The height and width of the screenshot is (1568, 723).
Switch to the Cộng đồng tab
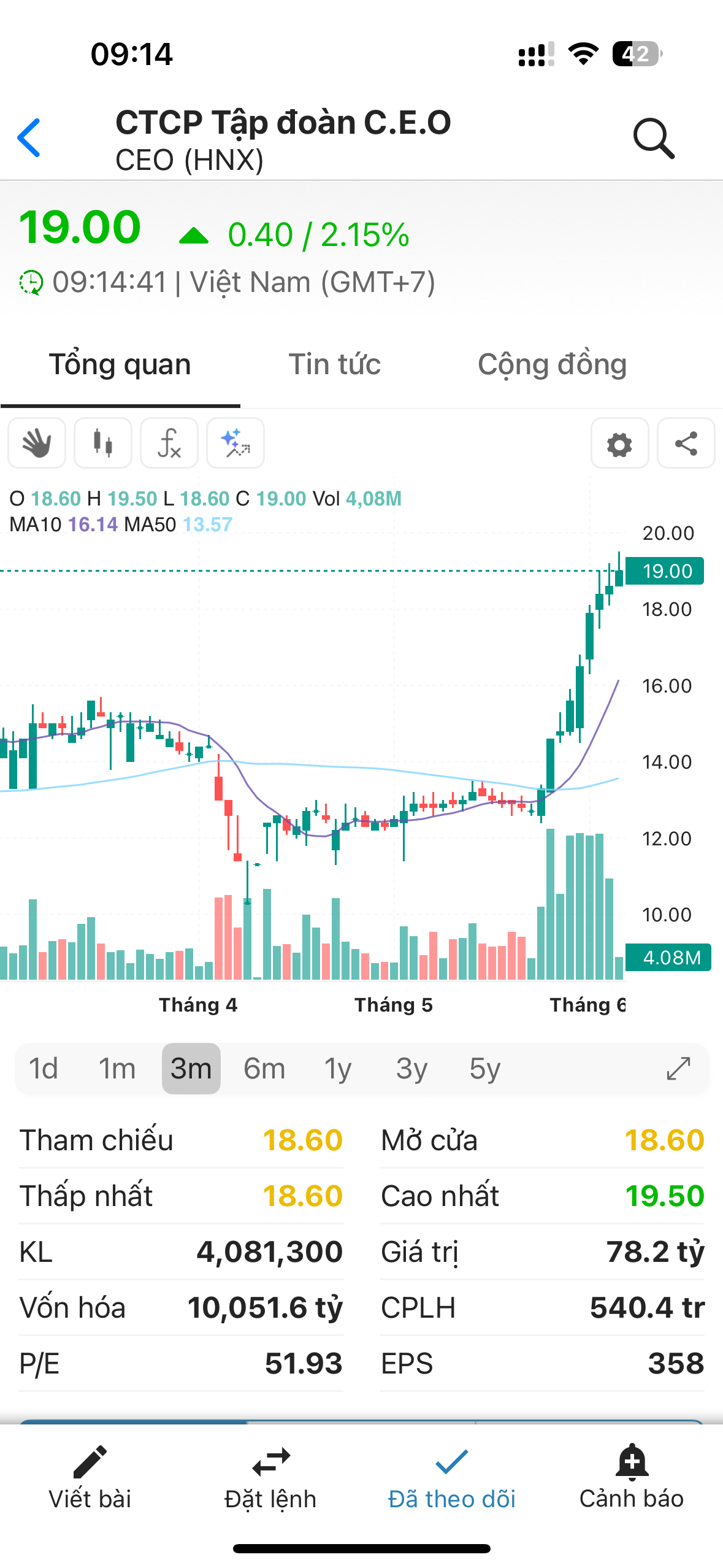click(x=552, y=364)
